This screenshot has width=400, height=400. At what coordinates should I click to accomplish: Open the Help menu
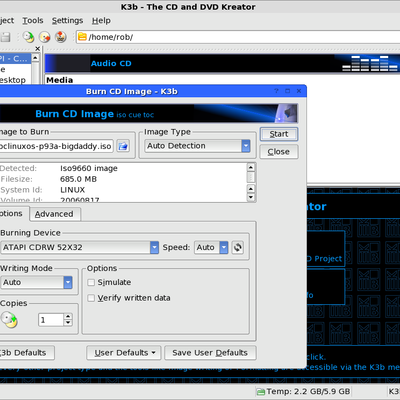(x=101, y=21)
